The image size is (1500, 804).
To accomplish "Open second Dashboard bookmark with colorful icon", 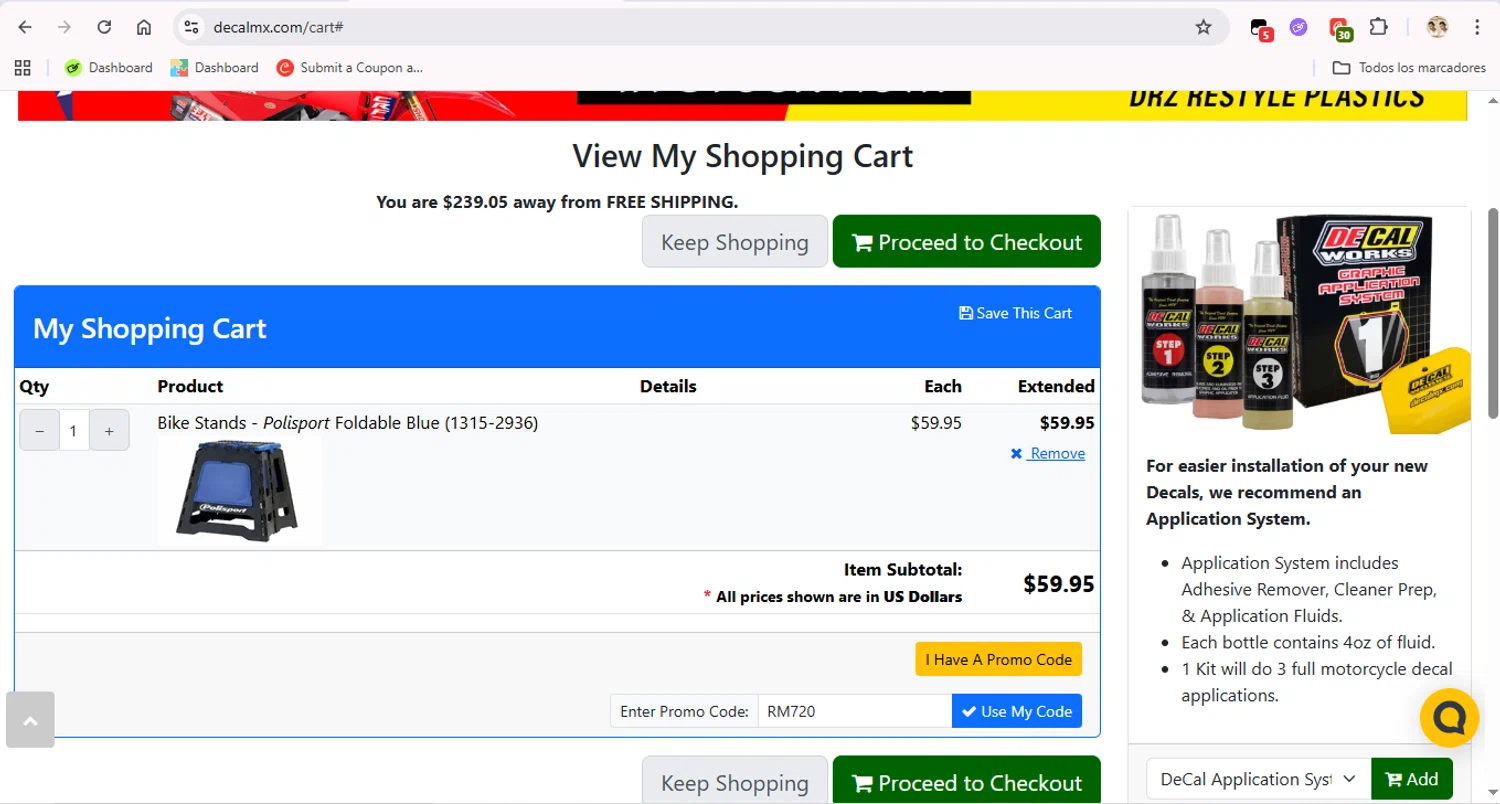I will tap(214, 68).
